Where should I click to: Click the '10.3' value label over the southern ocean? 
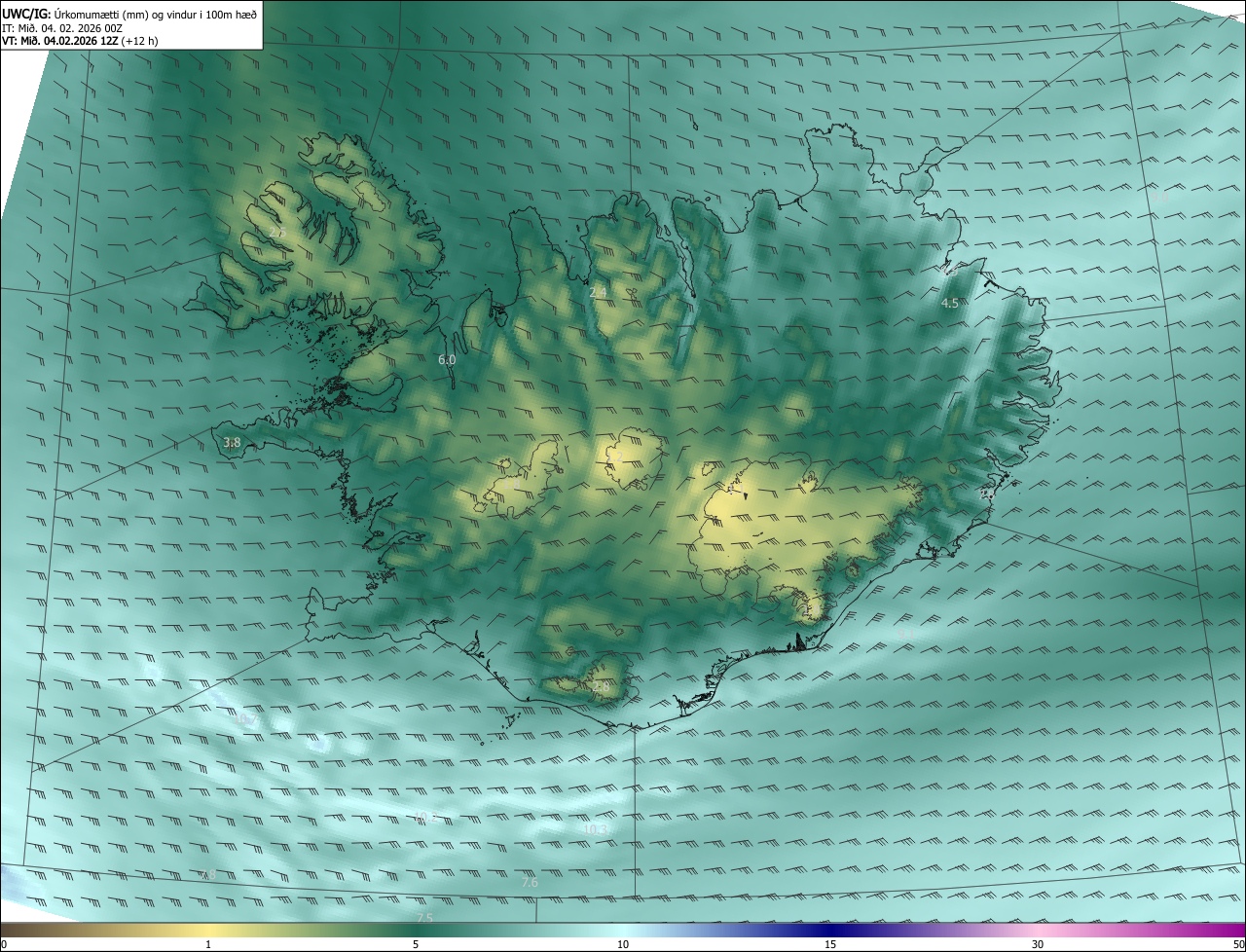pyautogui.click(x=596, y=829)
